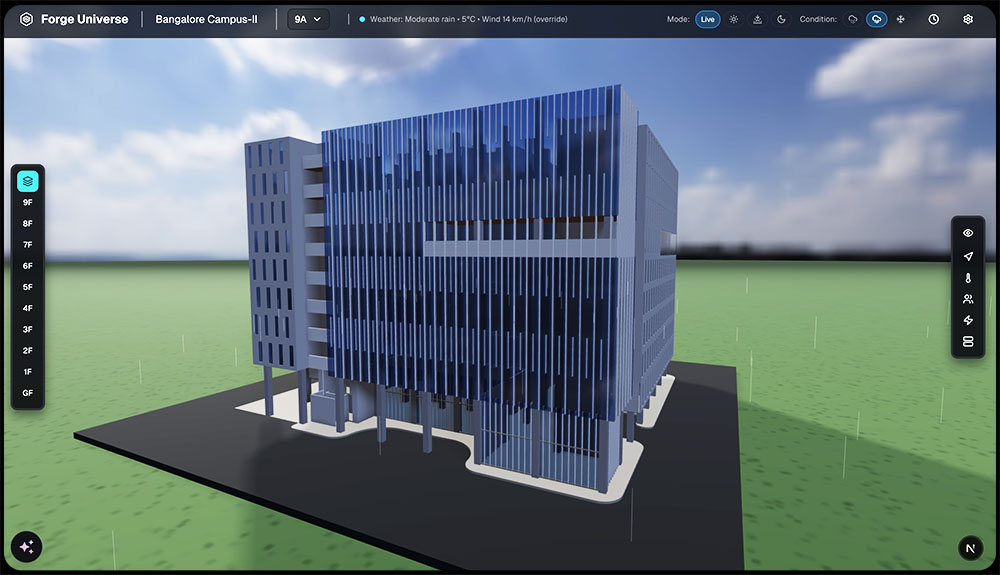
Task: Open the sparkle AI assistant button
Action: [x=27, y=547]
